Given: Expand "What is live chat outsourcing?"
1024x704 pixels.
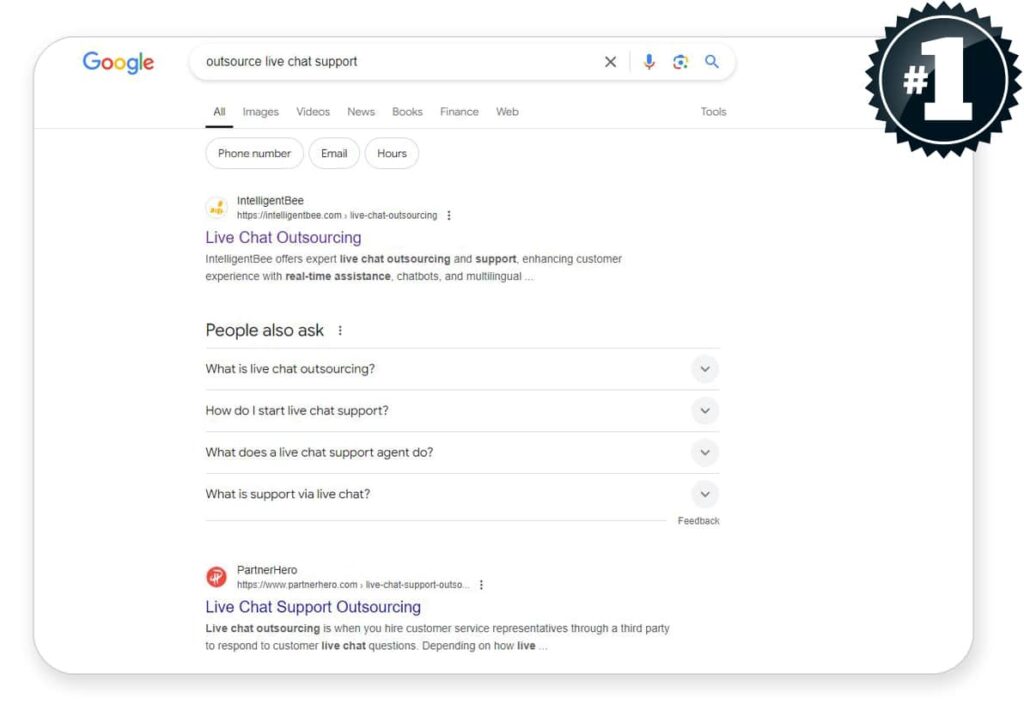Looking at the screenshot, I should coord(704,369).
